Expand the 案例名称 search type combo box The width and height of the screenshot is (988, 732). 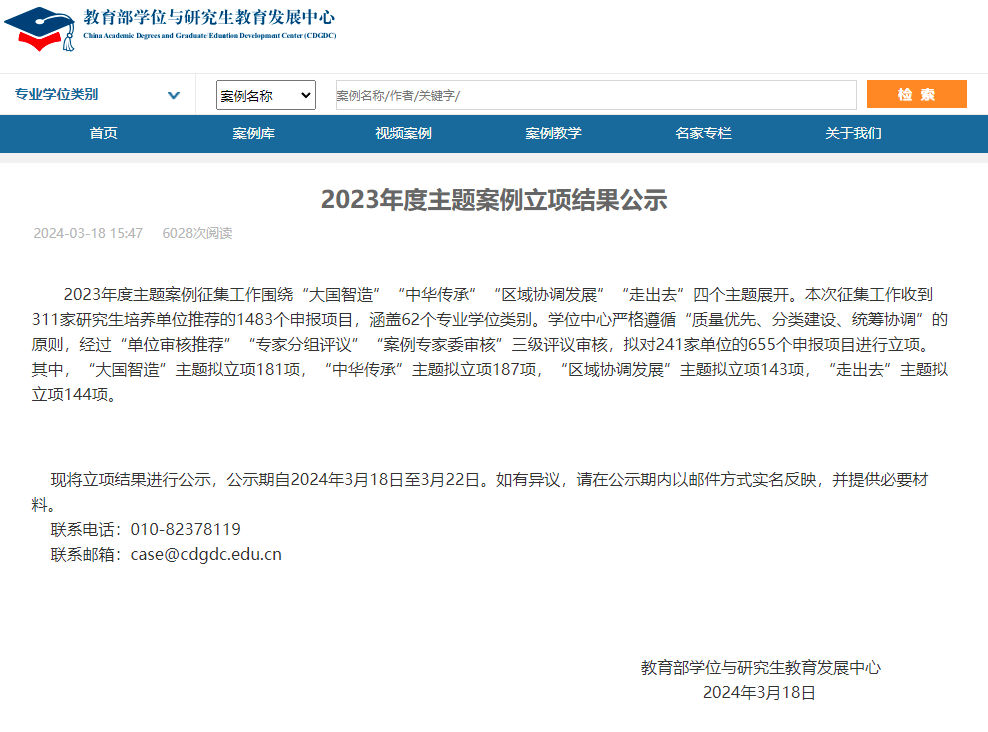[265, 96]
